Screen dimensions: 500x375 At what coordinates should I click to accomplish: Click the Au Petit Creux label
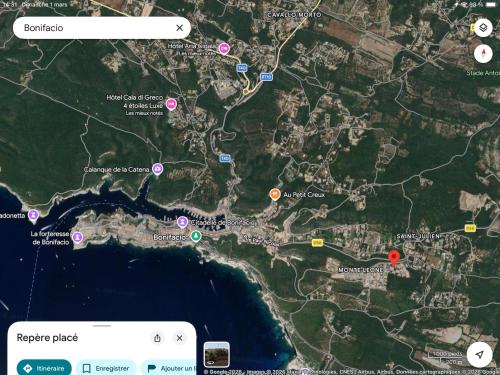click(304, 195)
